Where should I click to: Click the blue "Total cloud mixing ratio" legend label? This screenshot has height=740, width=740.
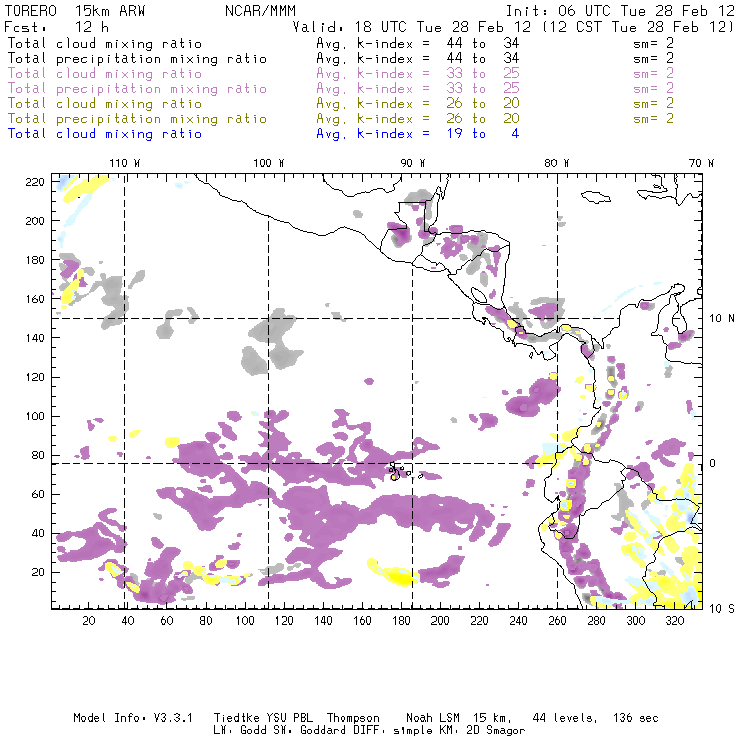[105, 134]
